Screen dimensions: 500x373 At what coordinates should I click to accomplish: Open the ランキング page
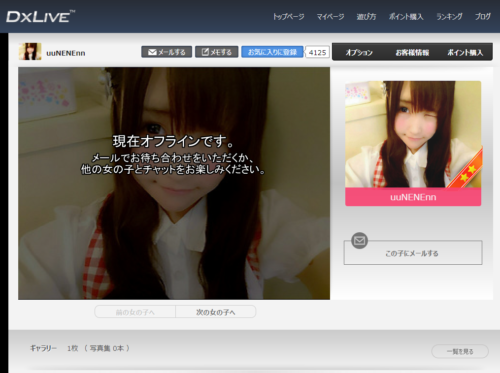[449, 17]
